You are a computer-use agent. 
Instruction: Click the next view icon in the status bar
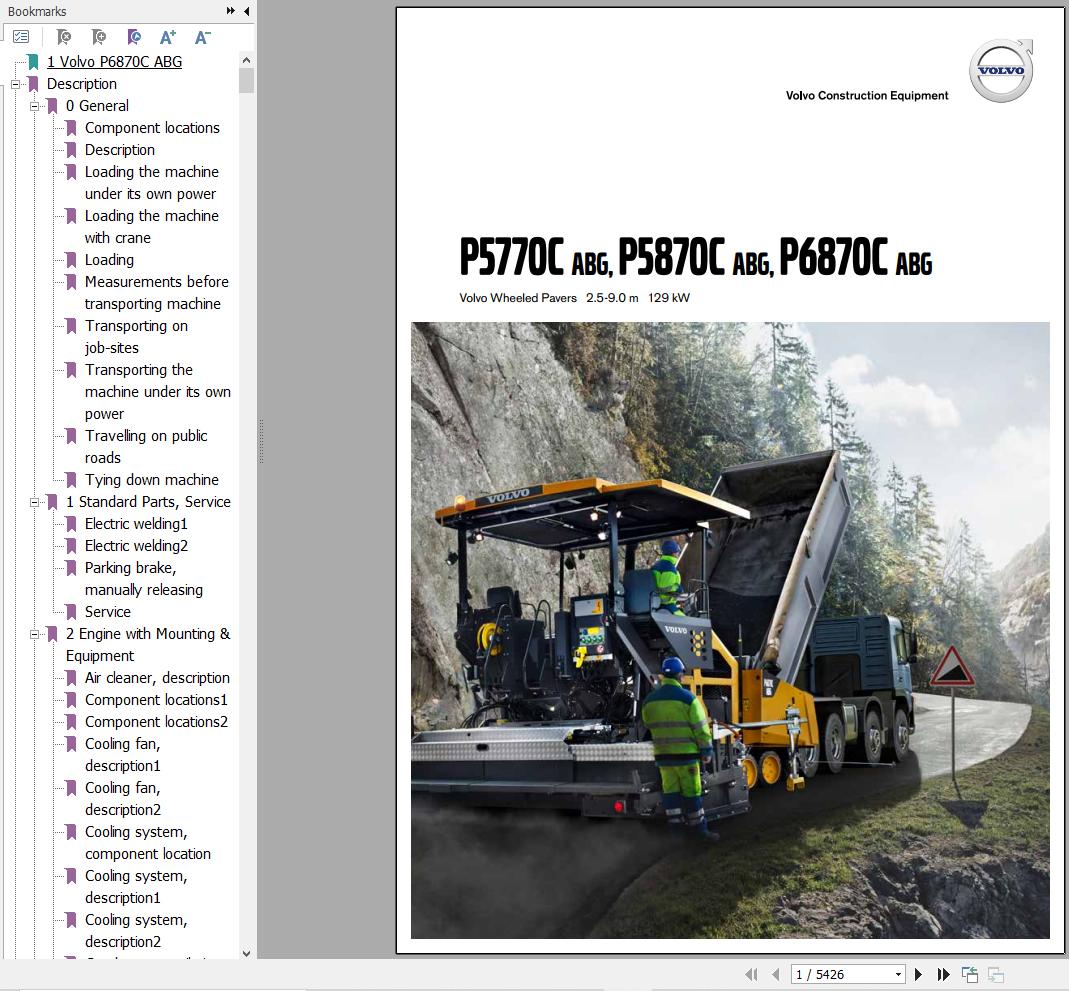pyautogui.click(x=996, y=975)
